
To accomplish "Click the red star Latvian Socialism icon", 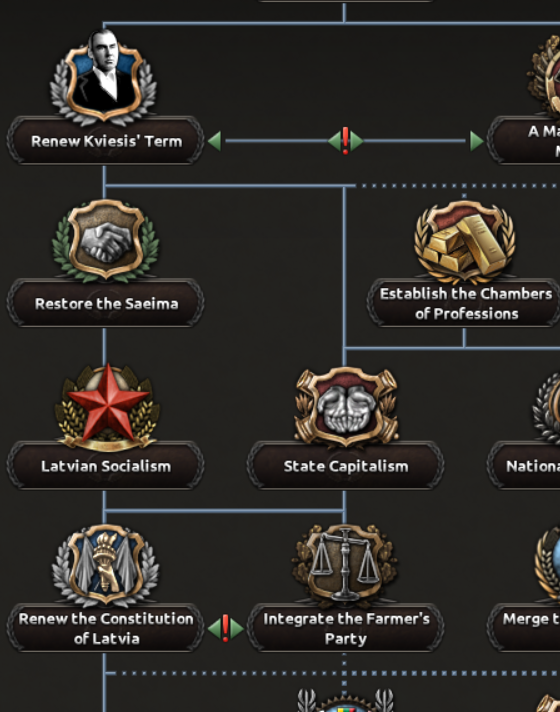I will (107, 406).
